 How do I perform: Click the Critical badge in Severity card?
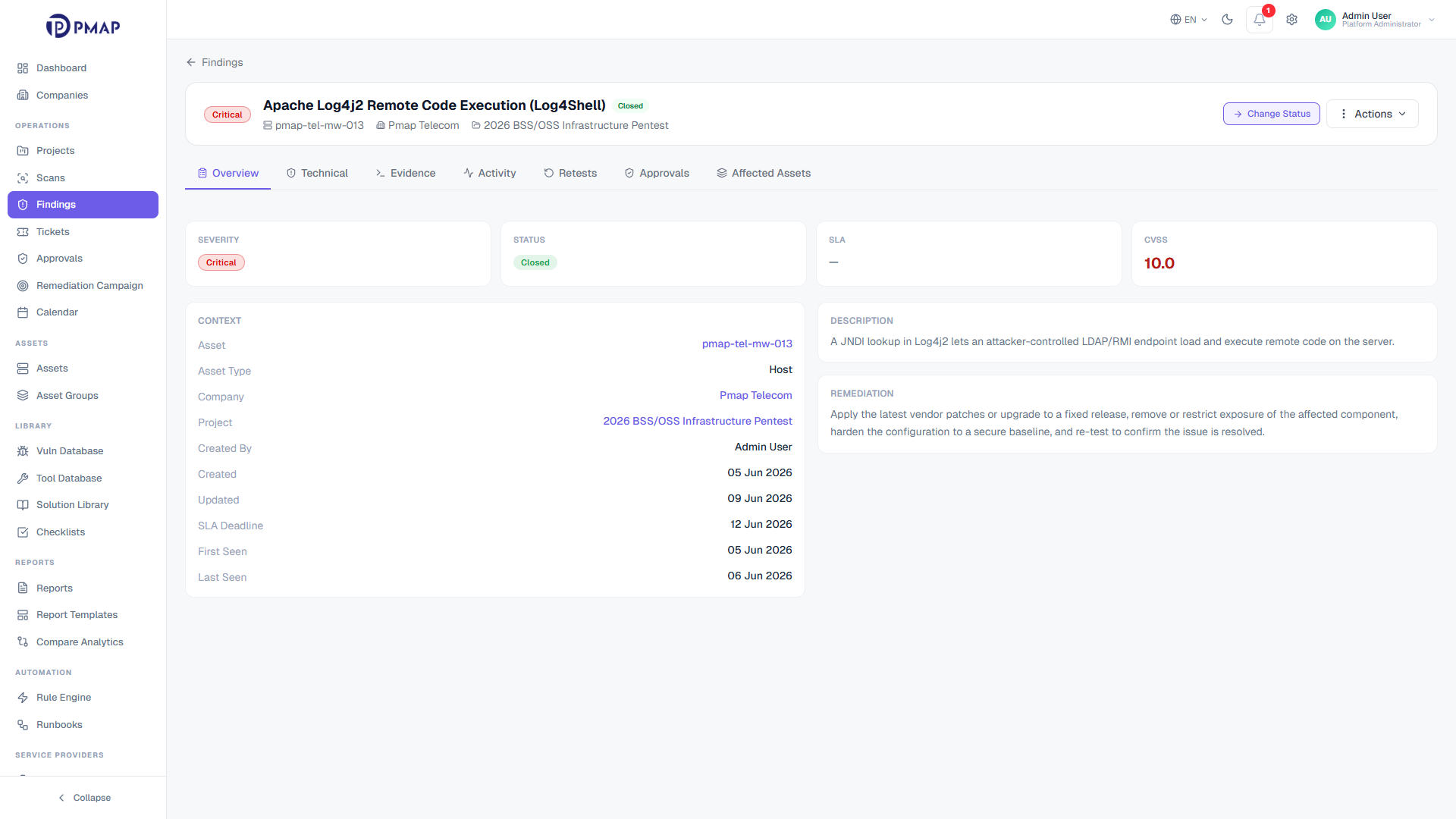click(x=221, y=263)
